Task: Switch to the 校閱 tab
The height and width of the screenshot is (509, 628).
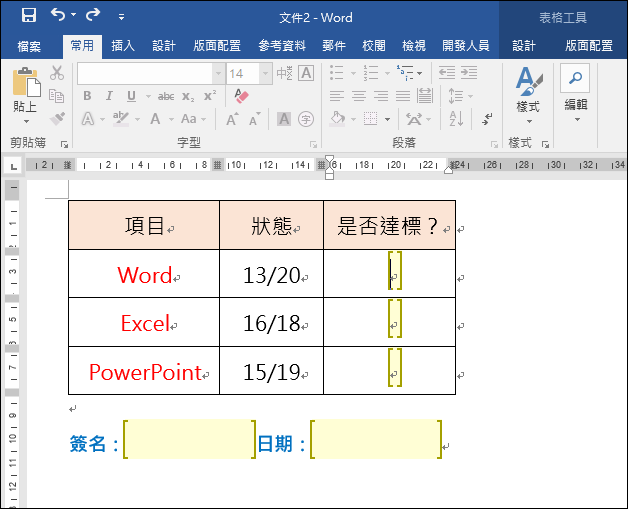Action: 374,46
